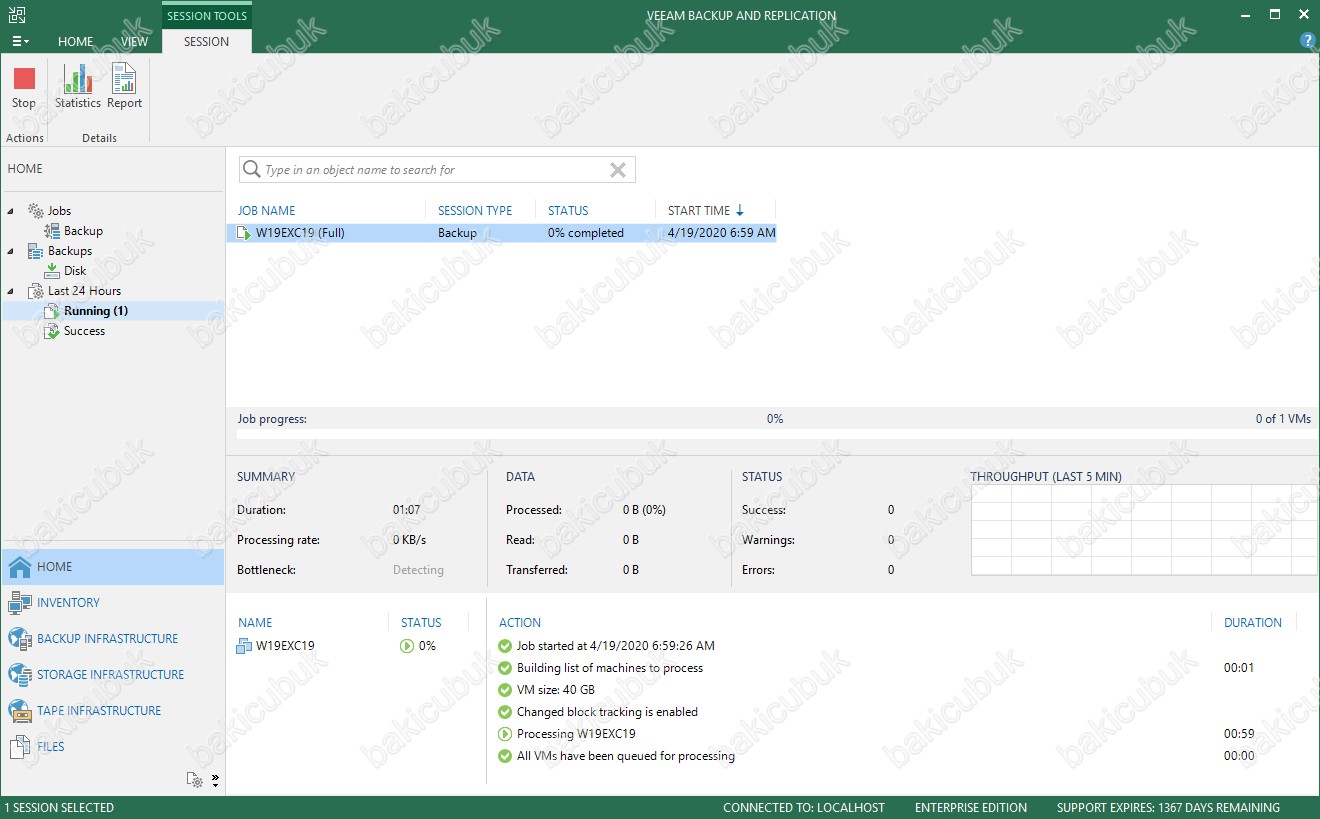1320x819 pixels.
Task: Click the W19EXC19 virtual machine icon
Action: [244, 646]
